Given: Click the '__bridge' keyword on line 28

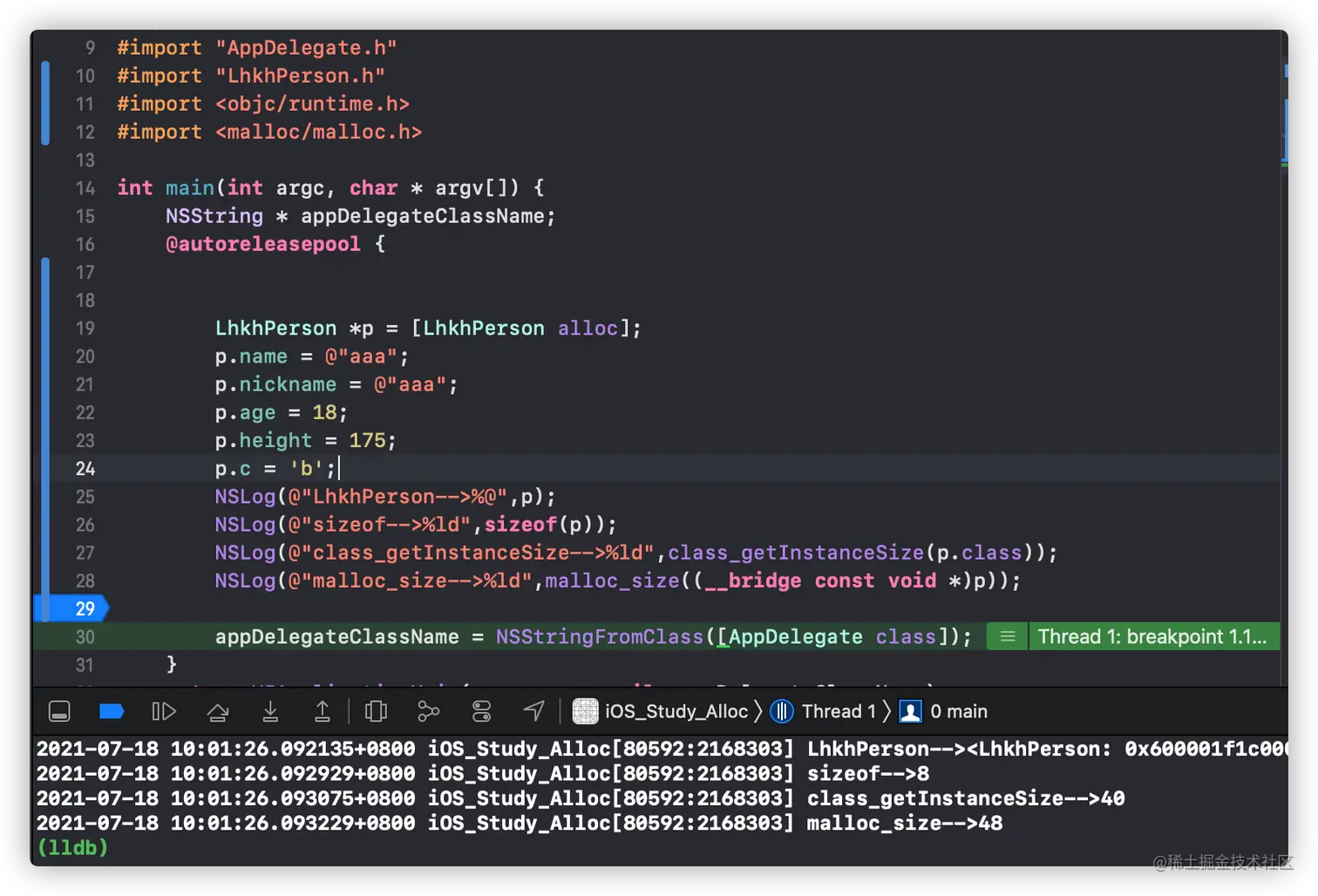Looking at the screenshot, I should tap(752, 580).
